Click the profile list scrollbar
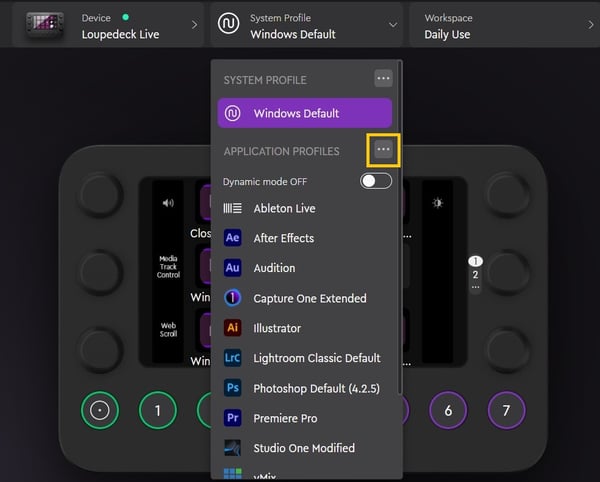 coord(400,230)
